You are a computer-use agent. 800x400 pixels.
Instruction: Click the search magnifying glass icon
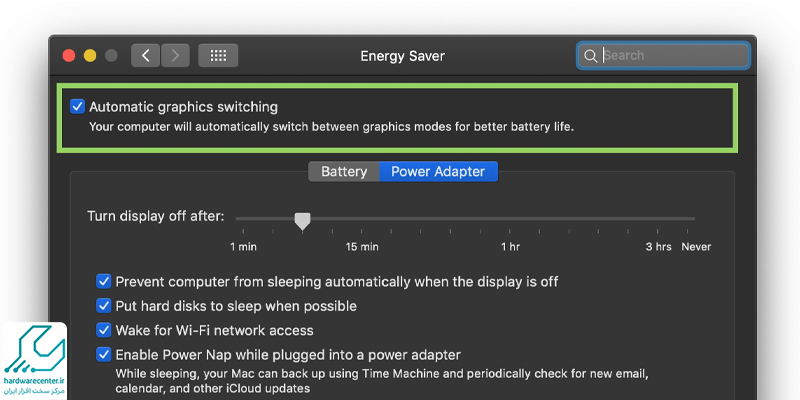click(x=591, y=56)
